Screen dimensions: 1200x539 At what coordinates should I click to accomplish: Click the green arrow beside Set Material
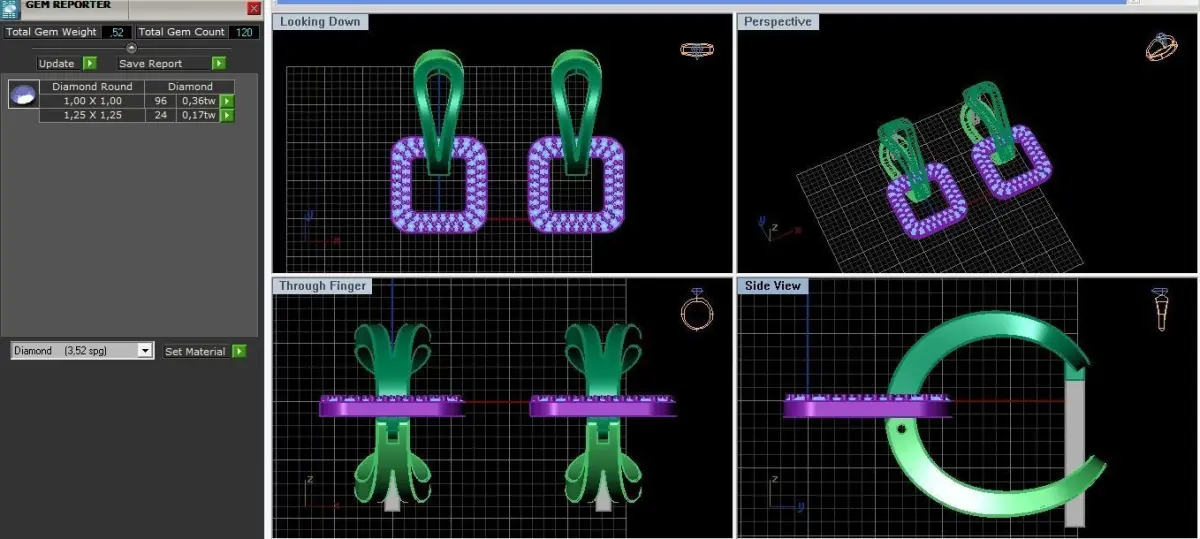[239, 352]
